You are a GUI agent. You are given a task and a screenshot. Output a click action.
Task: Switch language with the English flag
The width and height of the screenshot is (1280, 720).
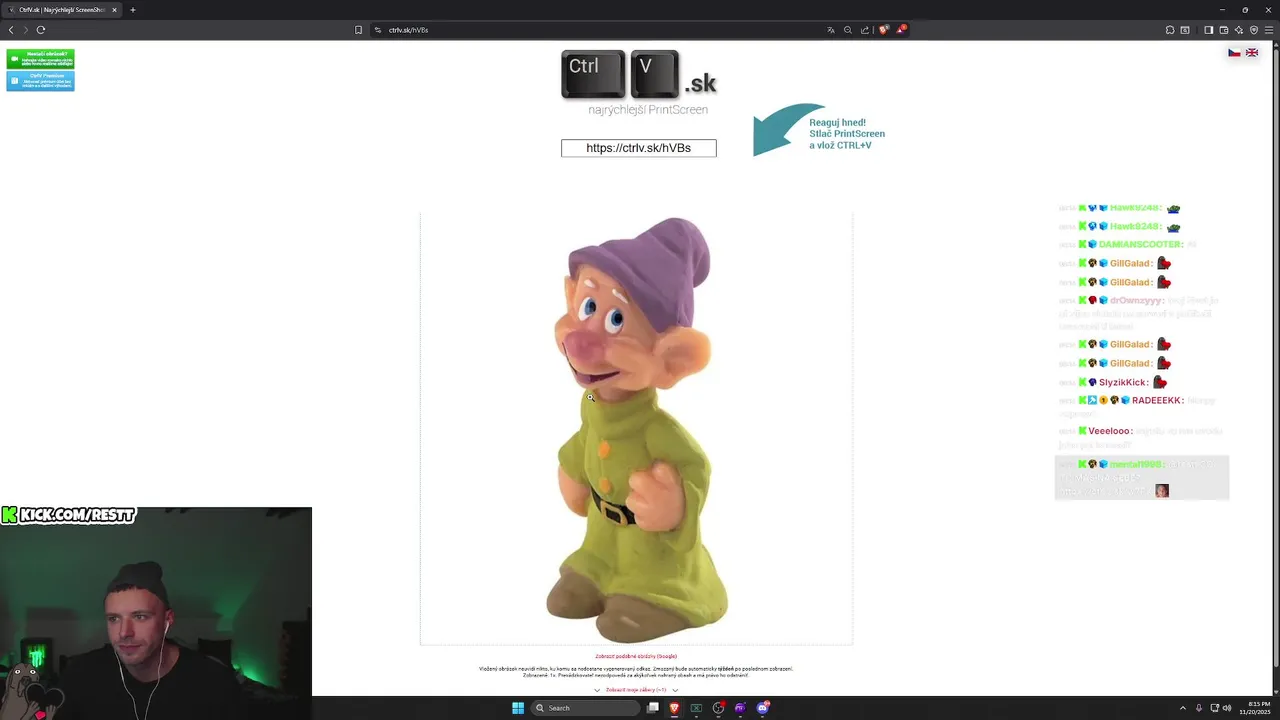pyautogui.click(x=1251, y=52)
